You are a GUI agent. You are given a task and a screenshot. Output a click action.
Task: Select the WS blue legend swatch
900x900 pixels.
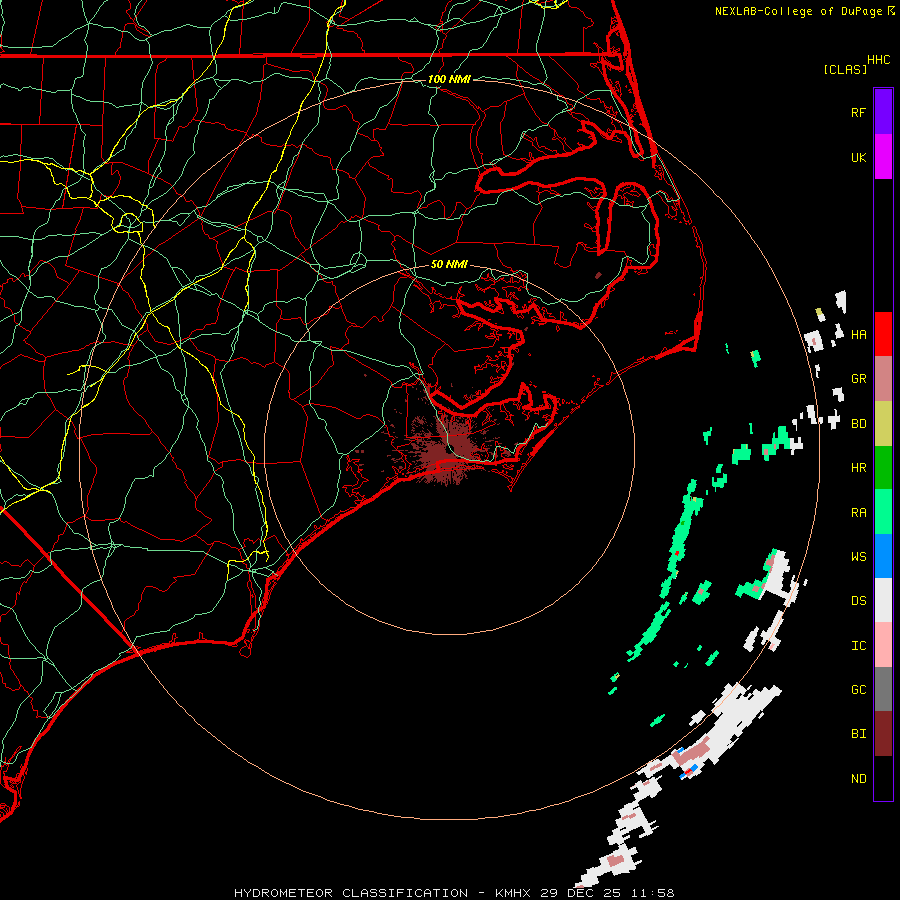point(883,556)
